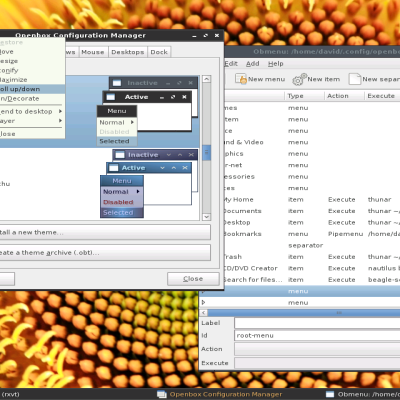Click the Obmenu horizontal scrollbar thumb
The width and height of the screenshot is (400, 400).
pyautogui.click(x=304, y=313)
